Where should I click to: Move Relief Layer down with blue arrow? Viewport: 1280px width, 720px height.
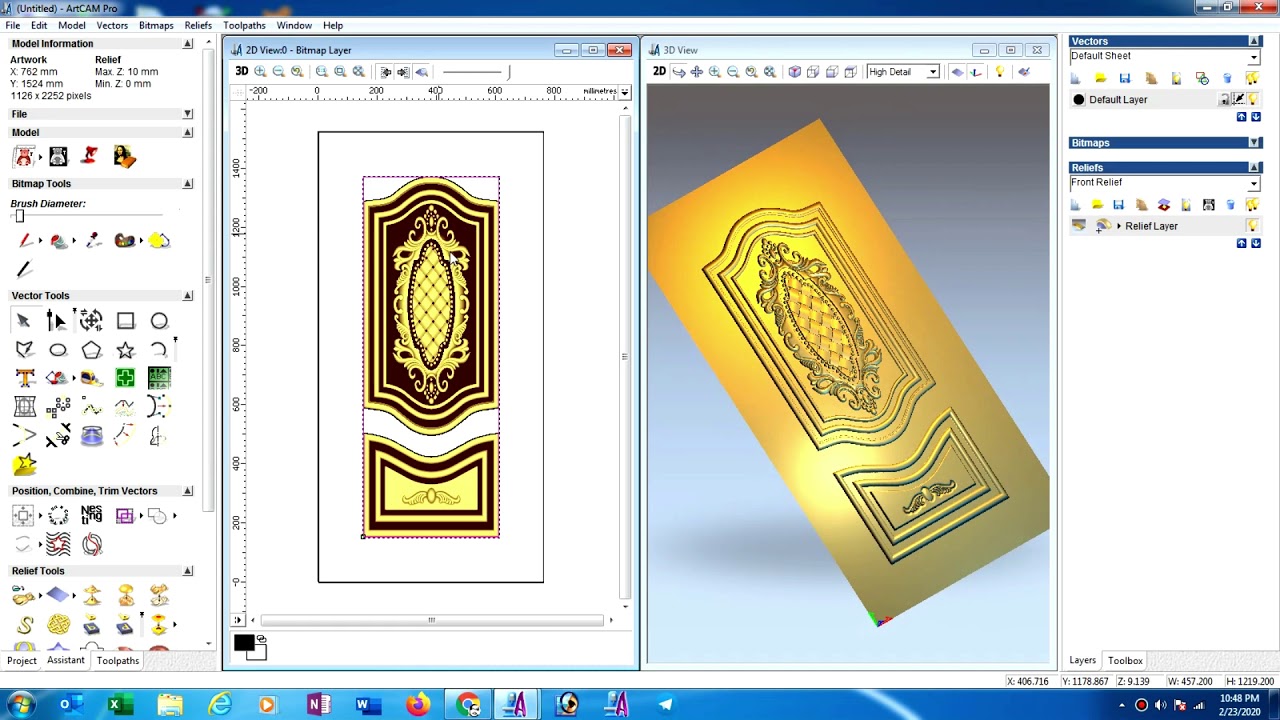[1256, 243]
